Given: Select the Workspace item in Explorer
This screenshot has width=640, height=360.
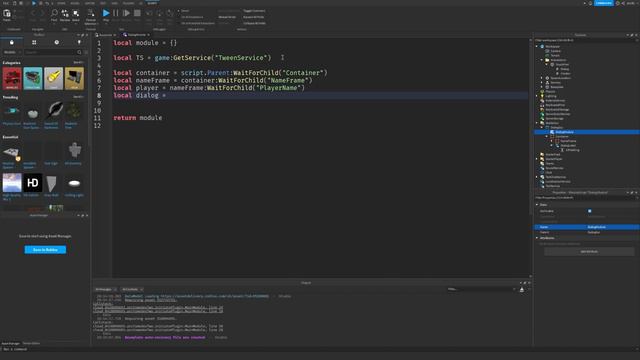Looking at the screenshot, I should point(553,47).
